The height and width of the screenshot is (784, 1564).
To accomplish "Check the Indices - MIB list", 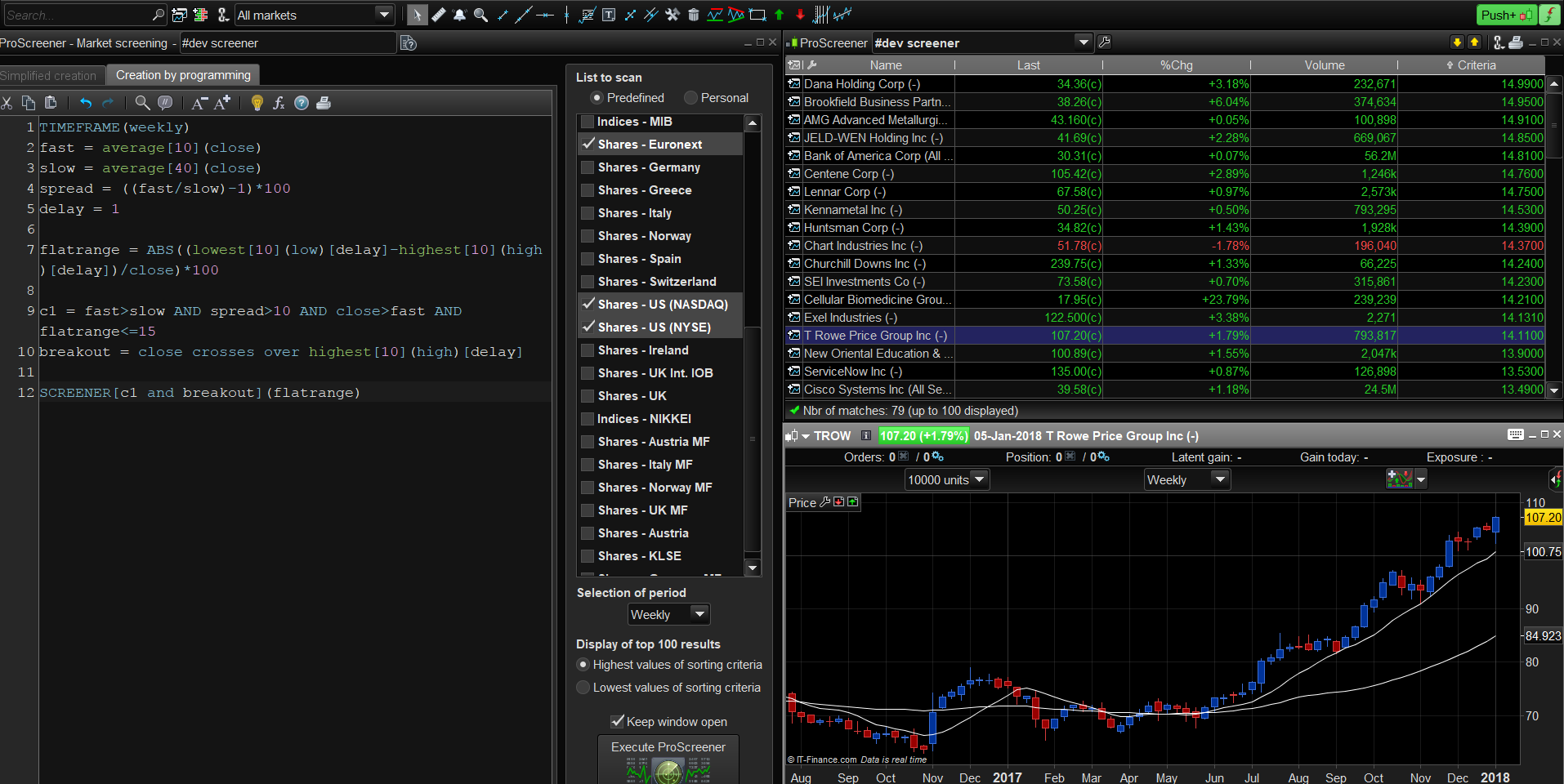I will tap(588, 122).
